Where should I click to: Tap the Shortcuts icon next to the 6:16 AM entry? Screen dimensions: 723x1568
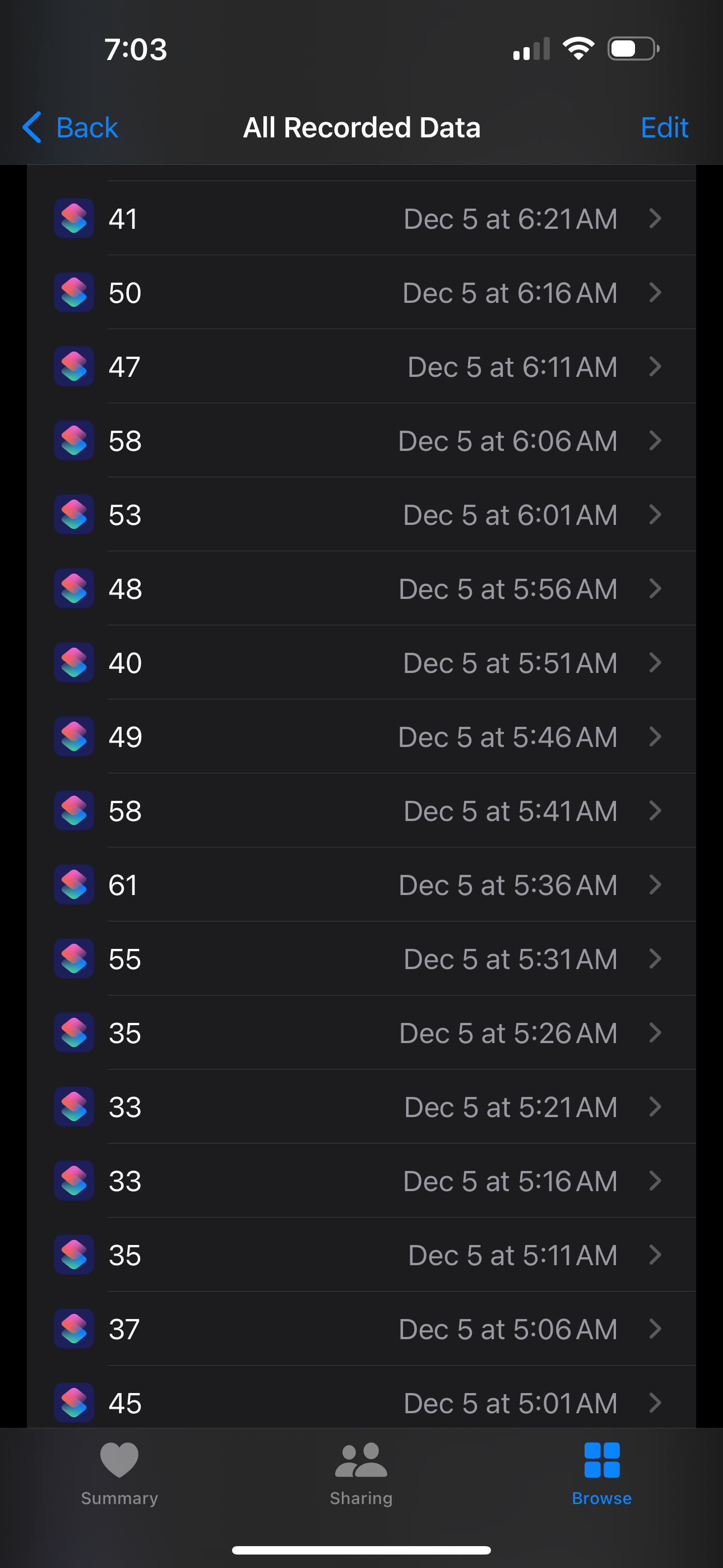pos(73,293)
